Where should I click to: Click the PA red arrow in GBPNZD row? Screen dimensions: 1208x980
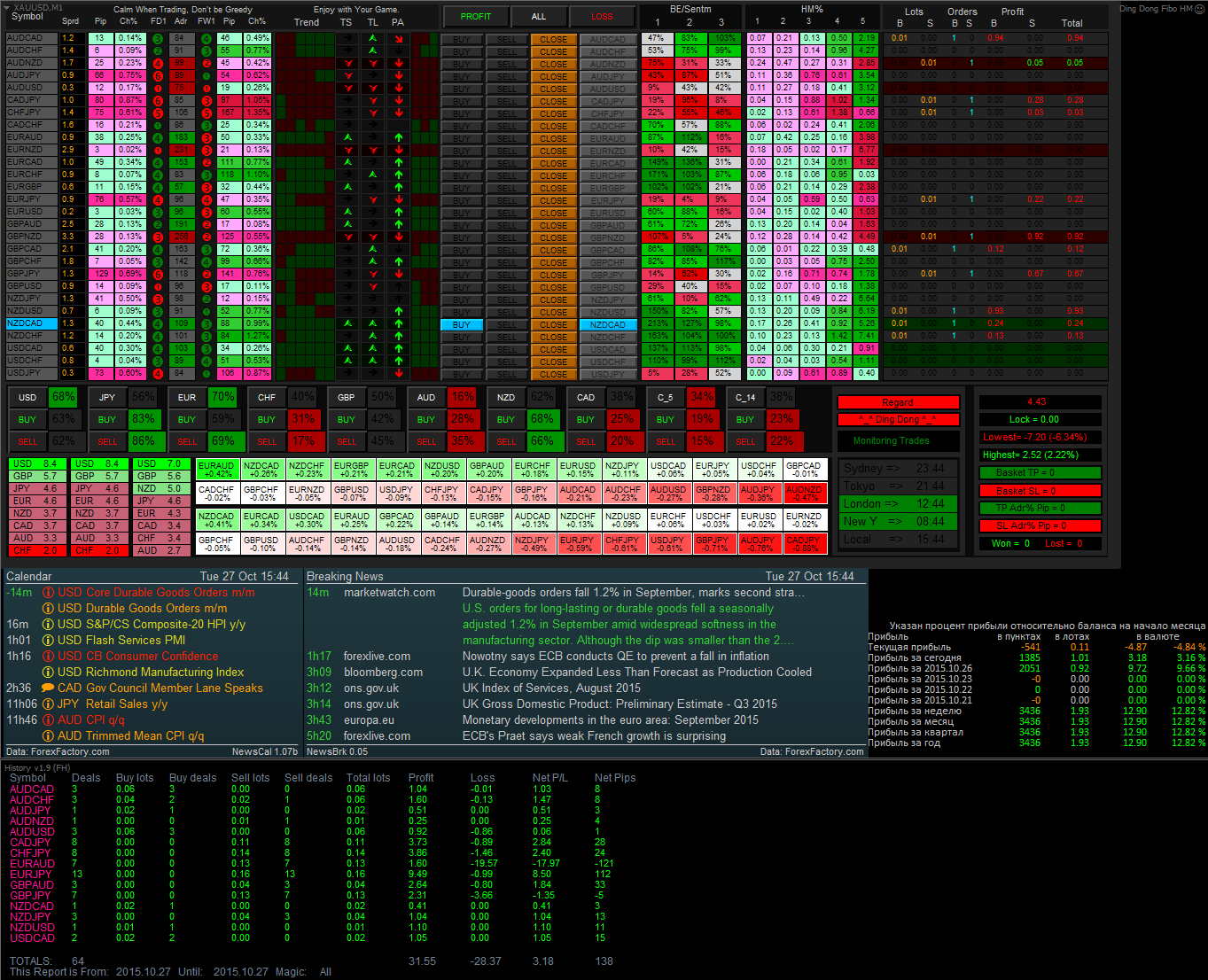[398, 237]
